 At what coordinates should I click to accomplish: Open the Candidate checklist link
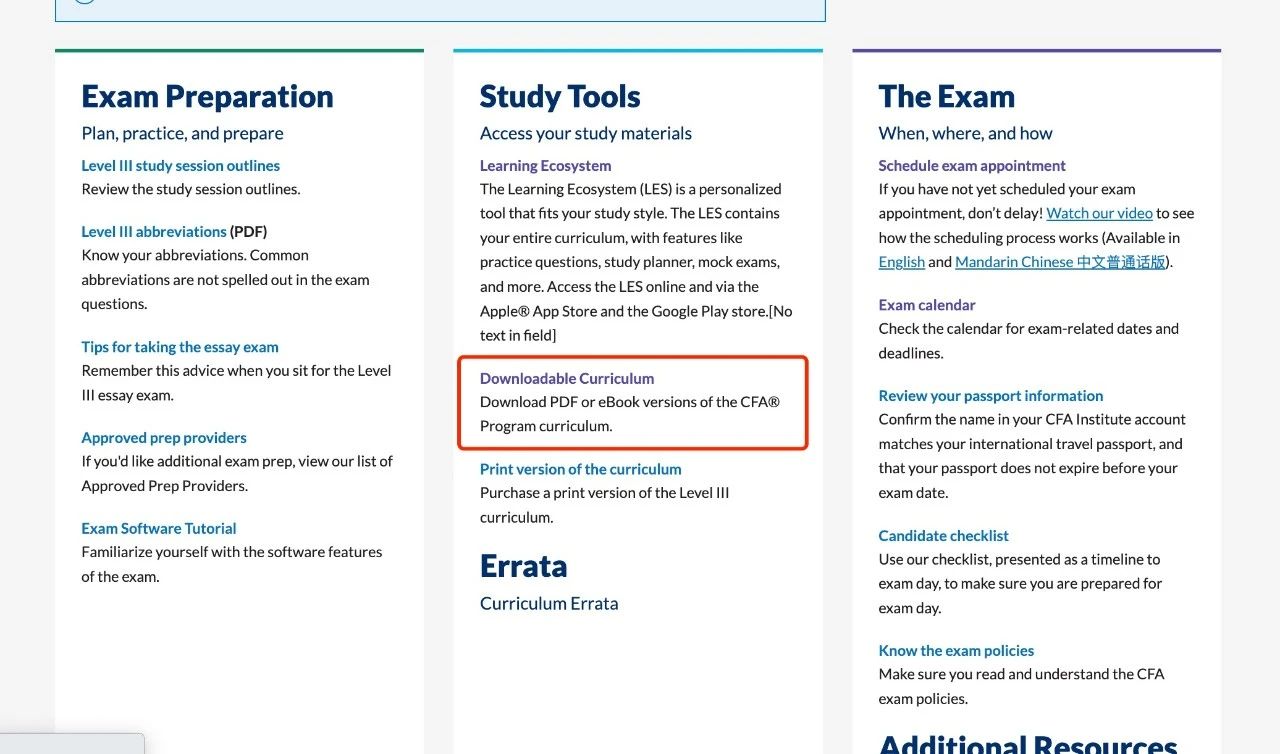click(944, 535)
